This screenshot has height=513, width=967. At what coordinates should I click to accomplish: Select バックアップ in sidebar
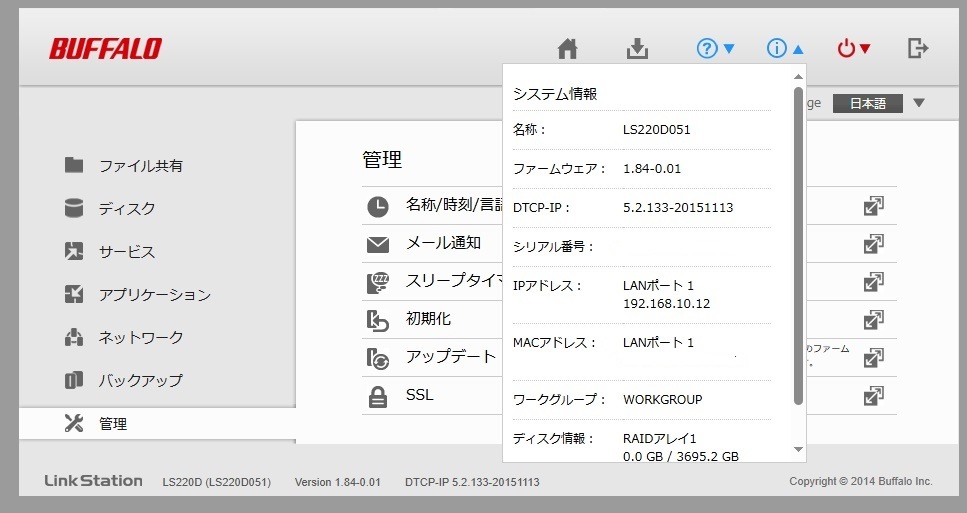[141, 380]
